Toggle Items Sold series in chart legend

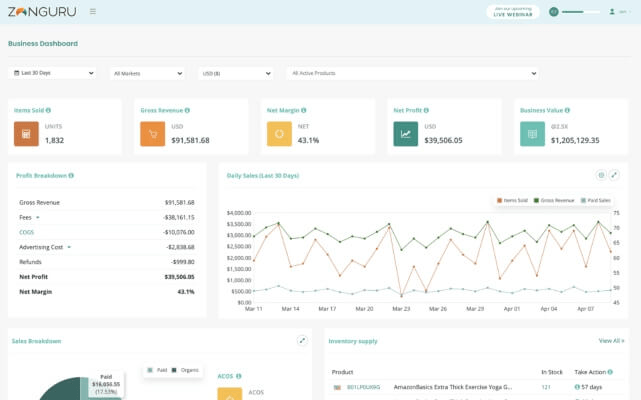click(512, 200)
